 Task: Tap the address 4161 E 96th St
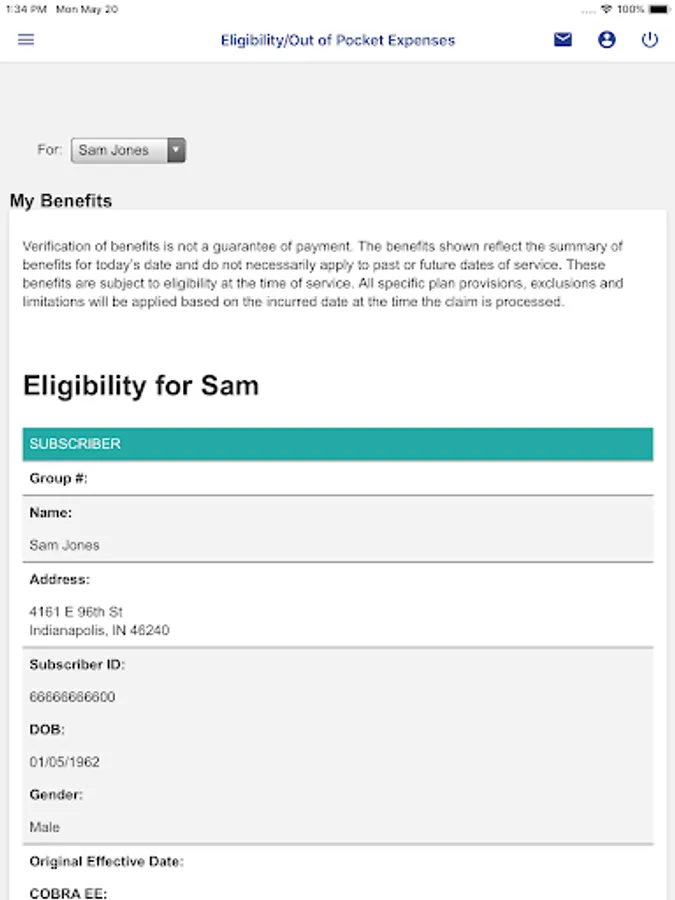pos(76,611)
